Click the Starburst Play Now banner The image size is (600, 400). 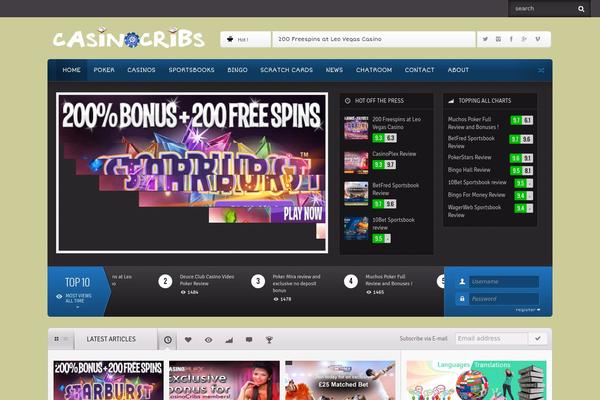pyautogui.click(x=192, y=173)
